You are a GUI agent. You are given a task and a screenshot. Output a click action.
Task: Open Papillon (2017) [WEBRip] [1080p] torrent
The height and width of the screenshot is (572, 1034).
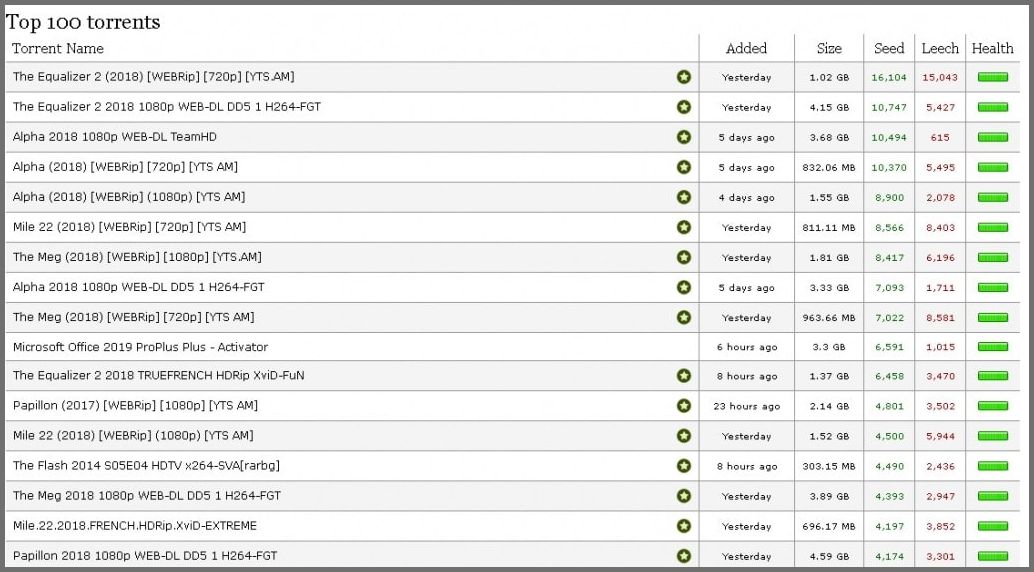pyautogui.click(x=135, y=405)
